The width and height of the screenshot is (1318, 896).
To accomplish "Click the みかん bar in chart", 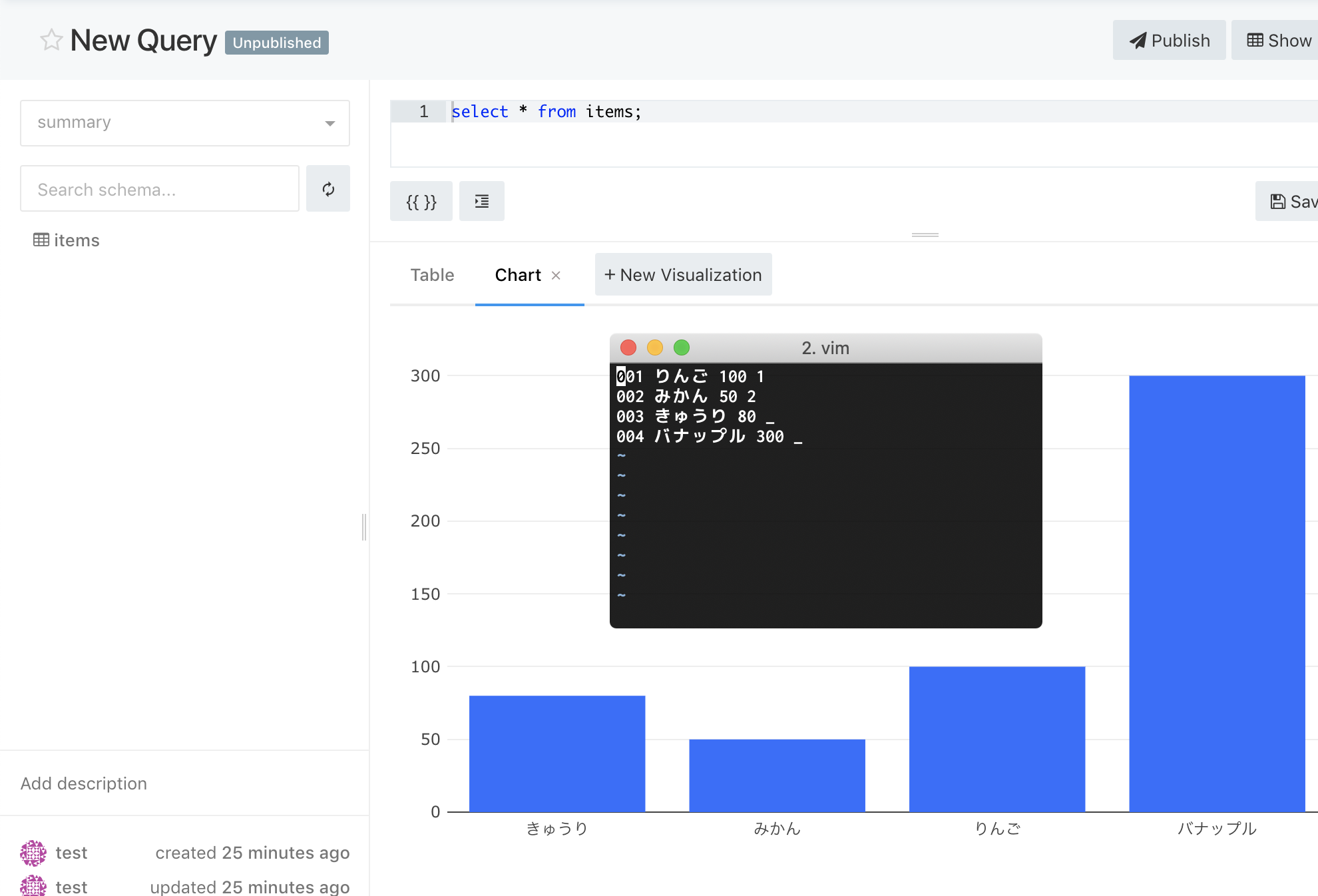I will 777,776.
